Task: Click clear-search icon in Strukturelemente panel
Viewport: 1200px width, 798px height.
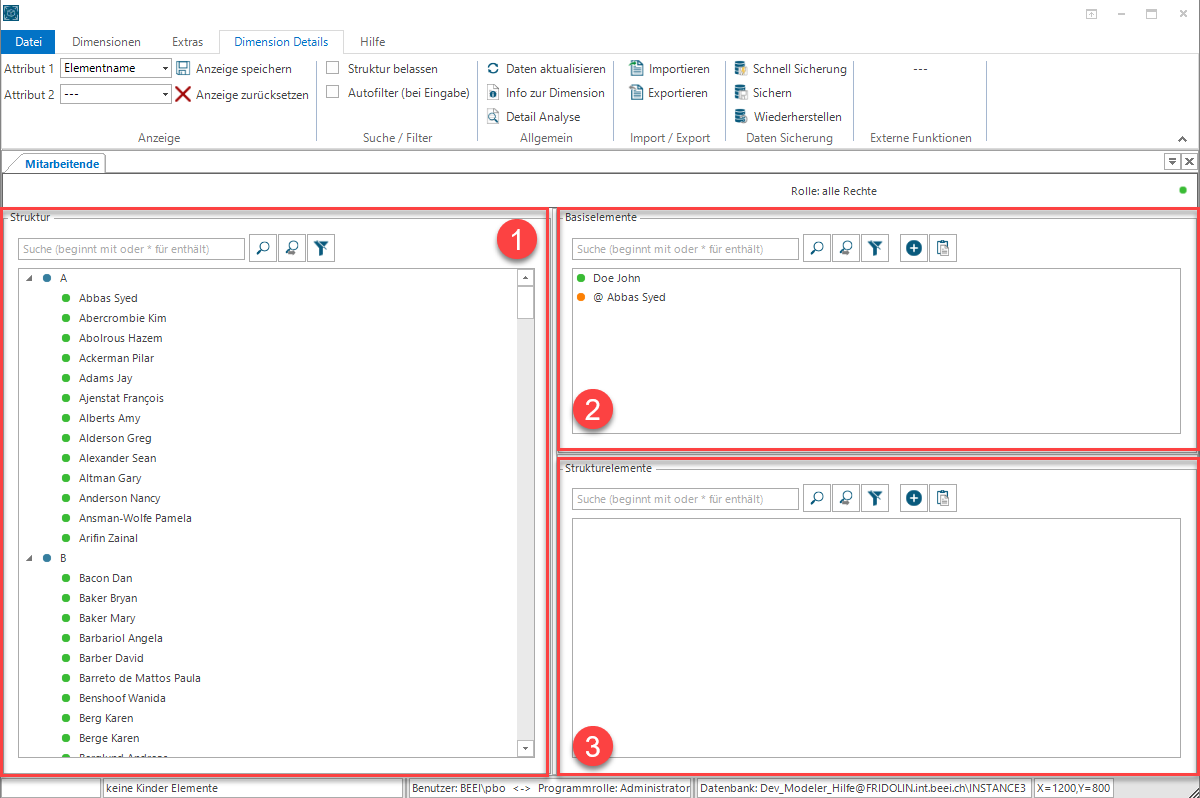Action: click(846, 498)
